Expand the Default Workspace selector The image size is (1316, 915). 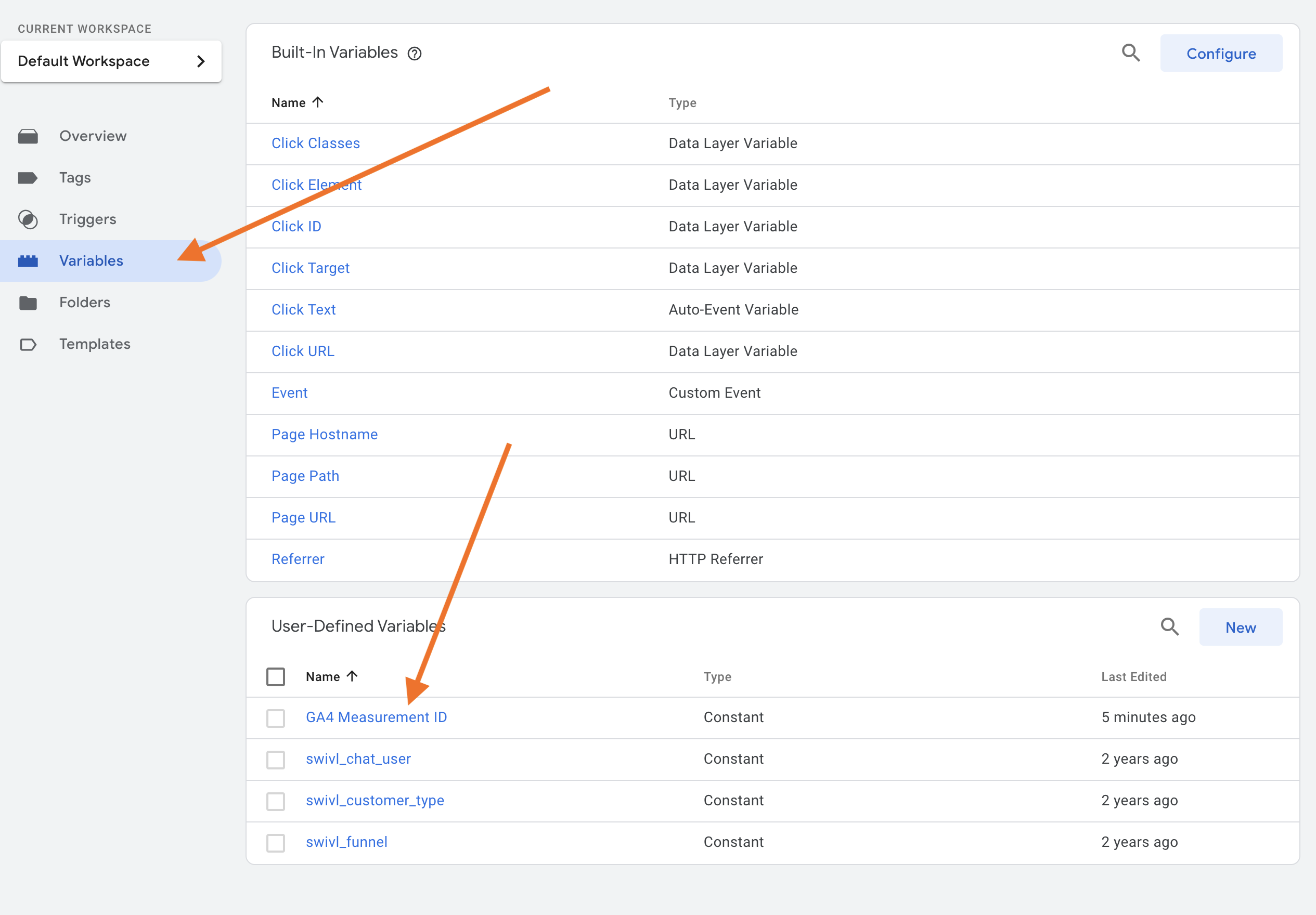pyautogui.click(x=111, y=61)
